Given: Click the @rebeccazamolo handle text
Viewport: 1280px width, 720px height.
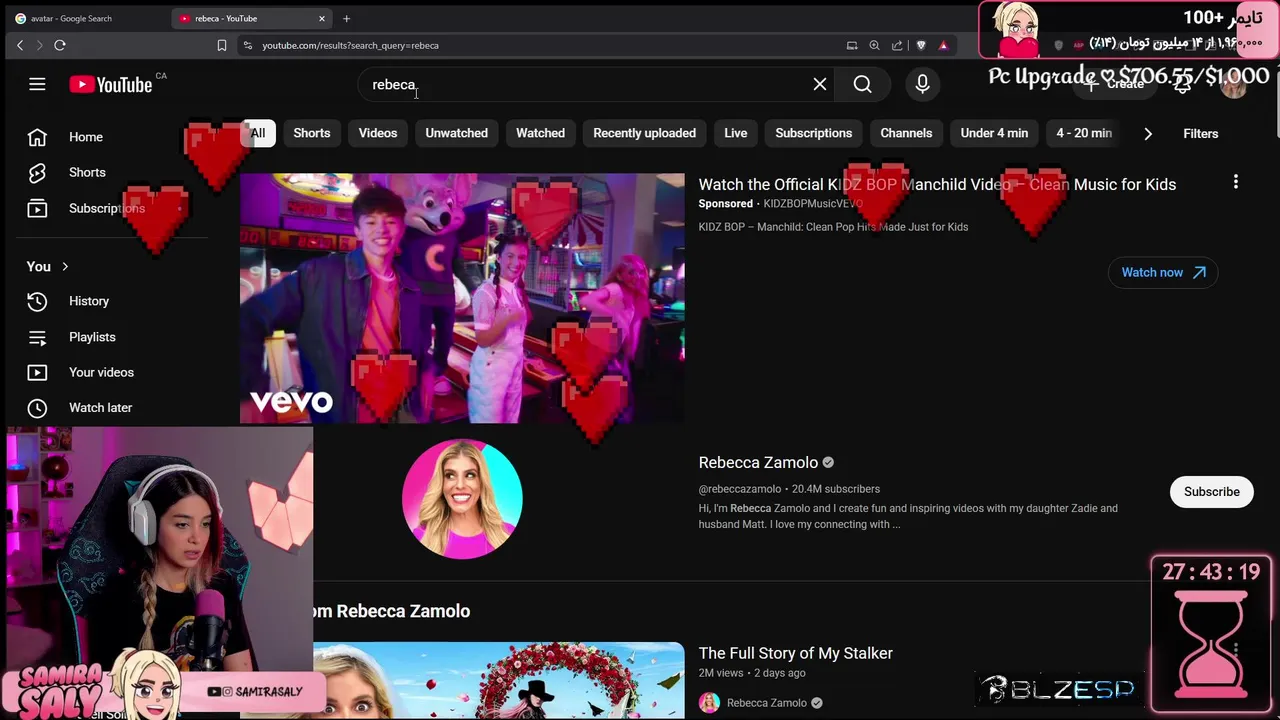Looking at the screenshot, I should pyautogui.click(x=739, y=489).
